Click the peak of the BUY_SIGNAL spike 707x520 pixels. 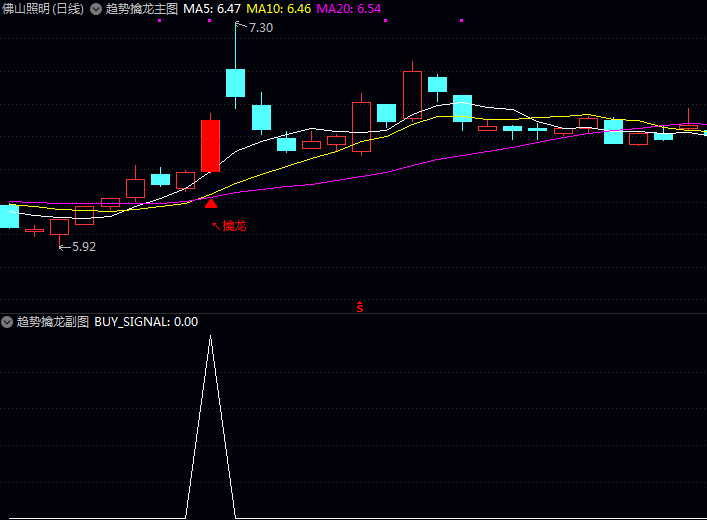210,337
